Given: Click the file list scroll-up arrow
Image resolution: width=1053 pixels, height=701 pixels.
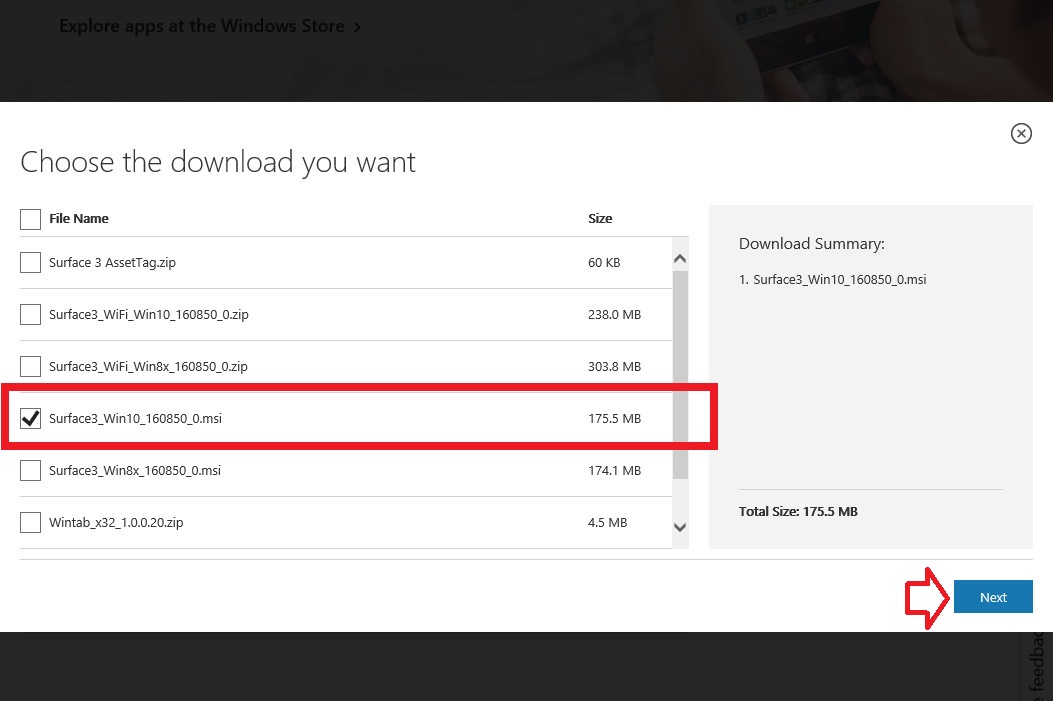Looking at the screenshot, I should tap(680, 259).
